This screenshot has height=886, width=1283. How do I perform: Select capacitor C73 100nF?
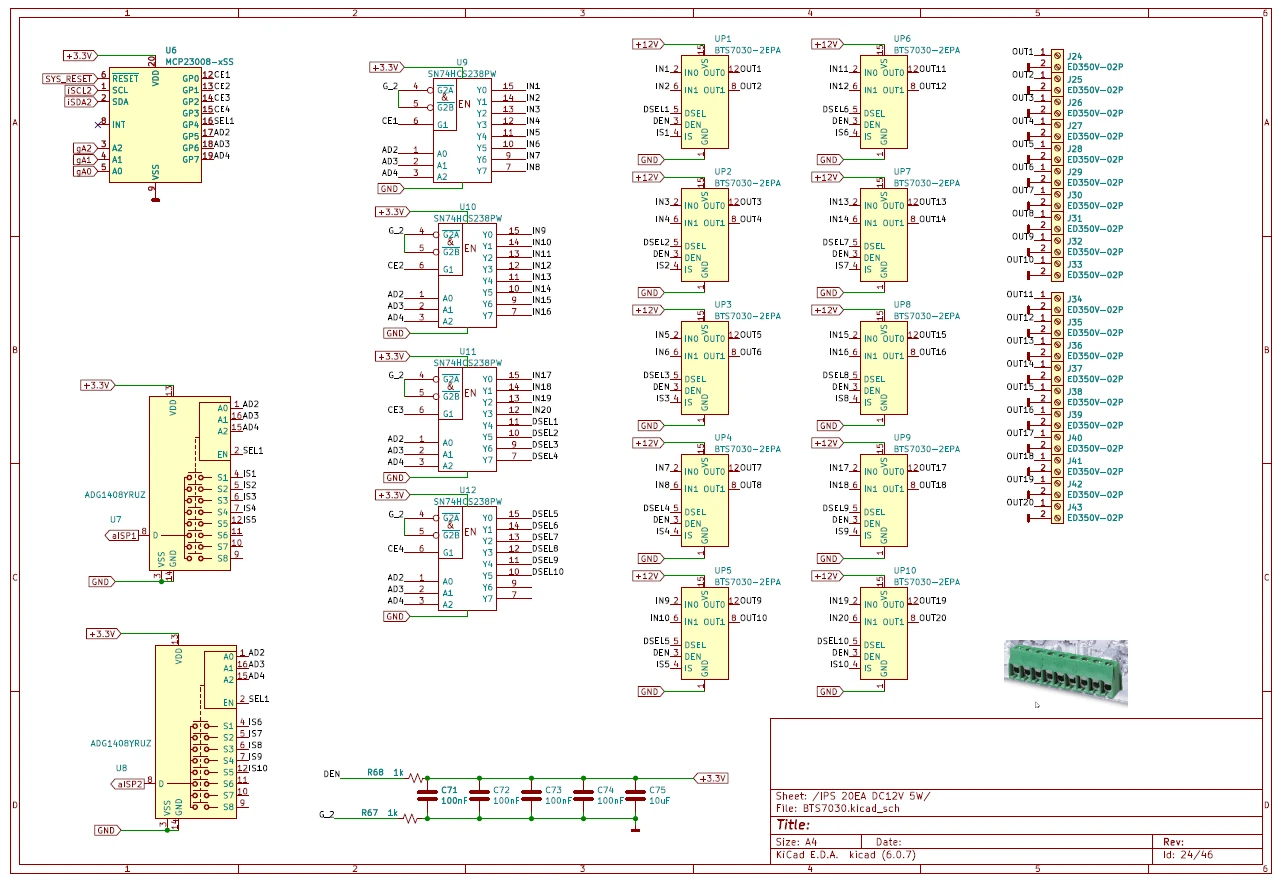tap(532, 795)
